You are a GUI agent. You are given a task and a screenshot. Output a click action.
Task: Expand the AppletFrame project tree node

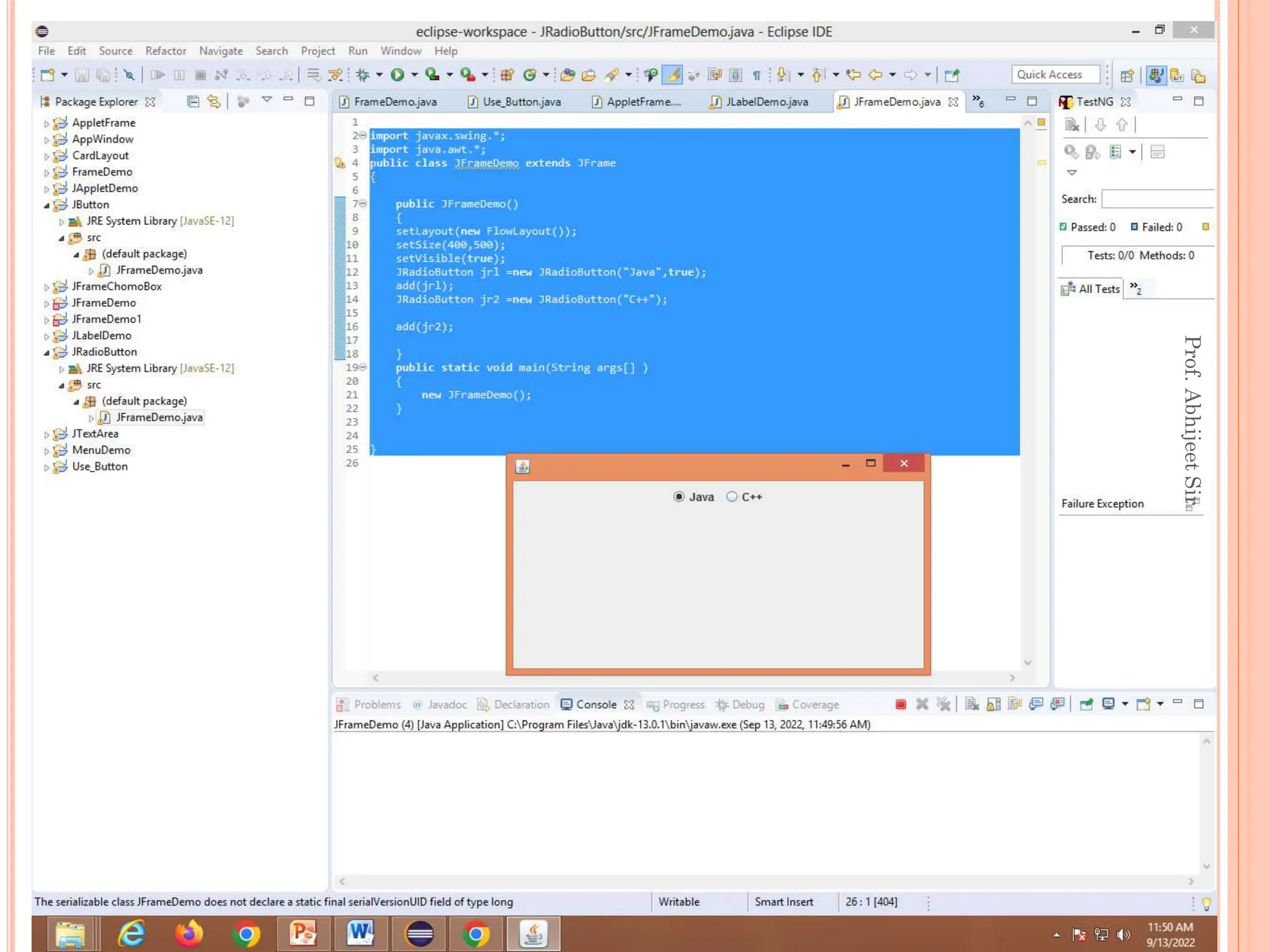pyautogui.click(x=47, y=123)
